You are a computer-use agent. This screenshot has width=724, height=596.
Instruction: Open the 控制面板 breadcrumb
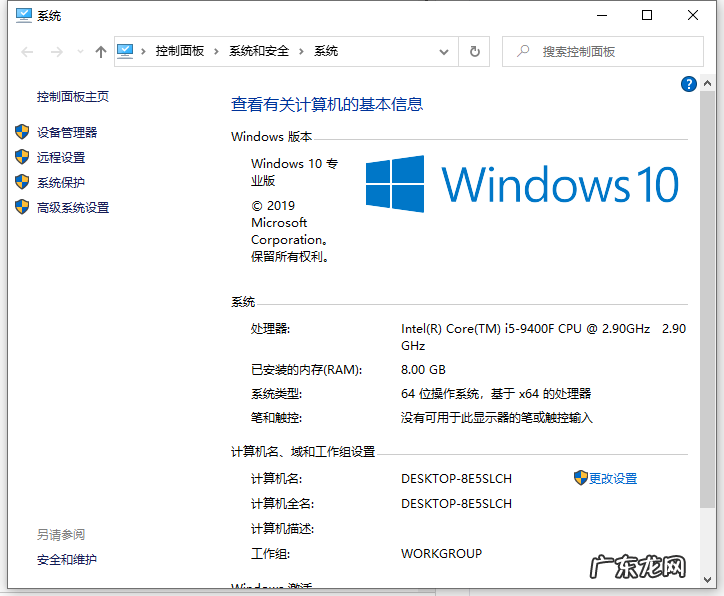coord(180,51)
